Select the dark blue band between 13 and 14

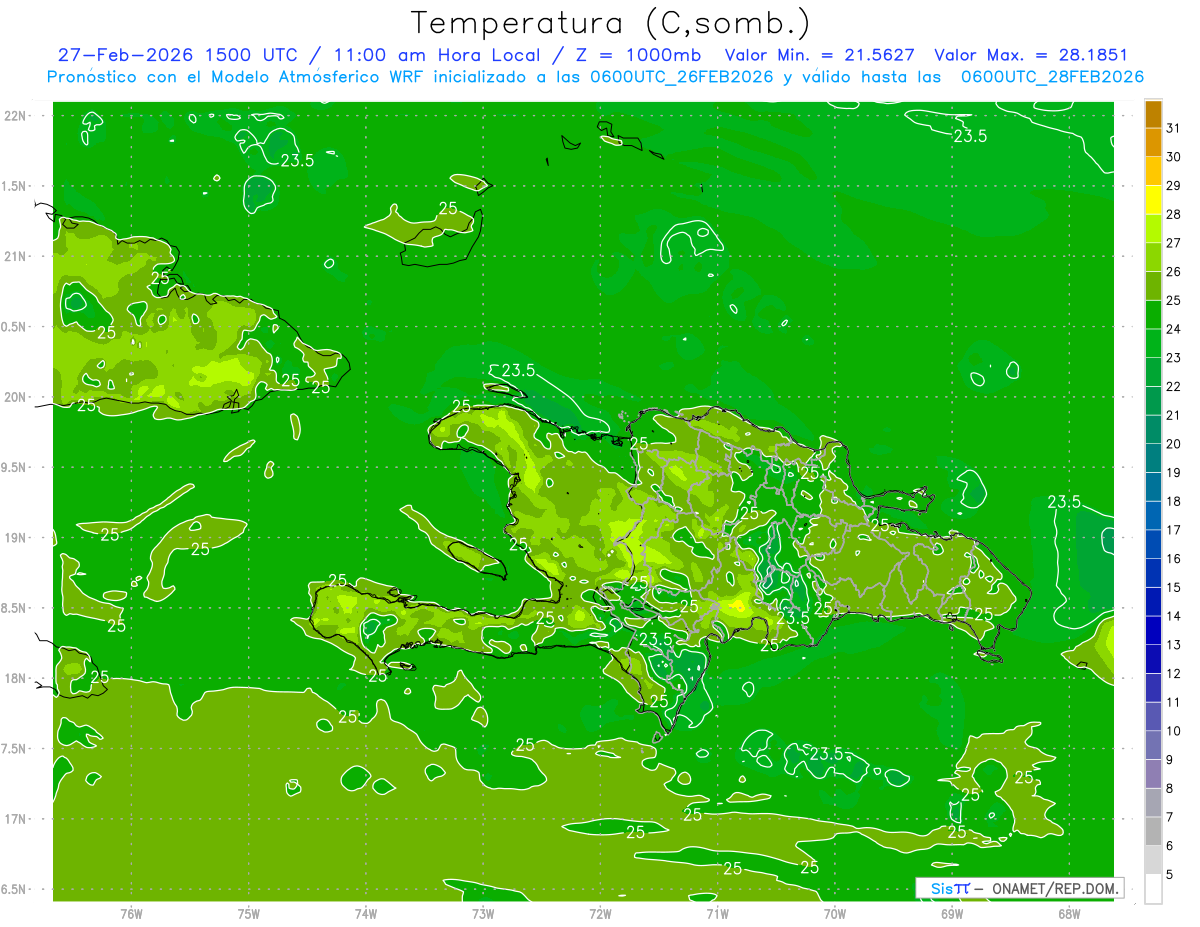pos(1153,630)
